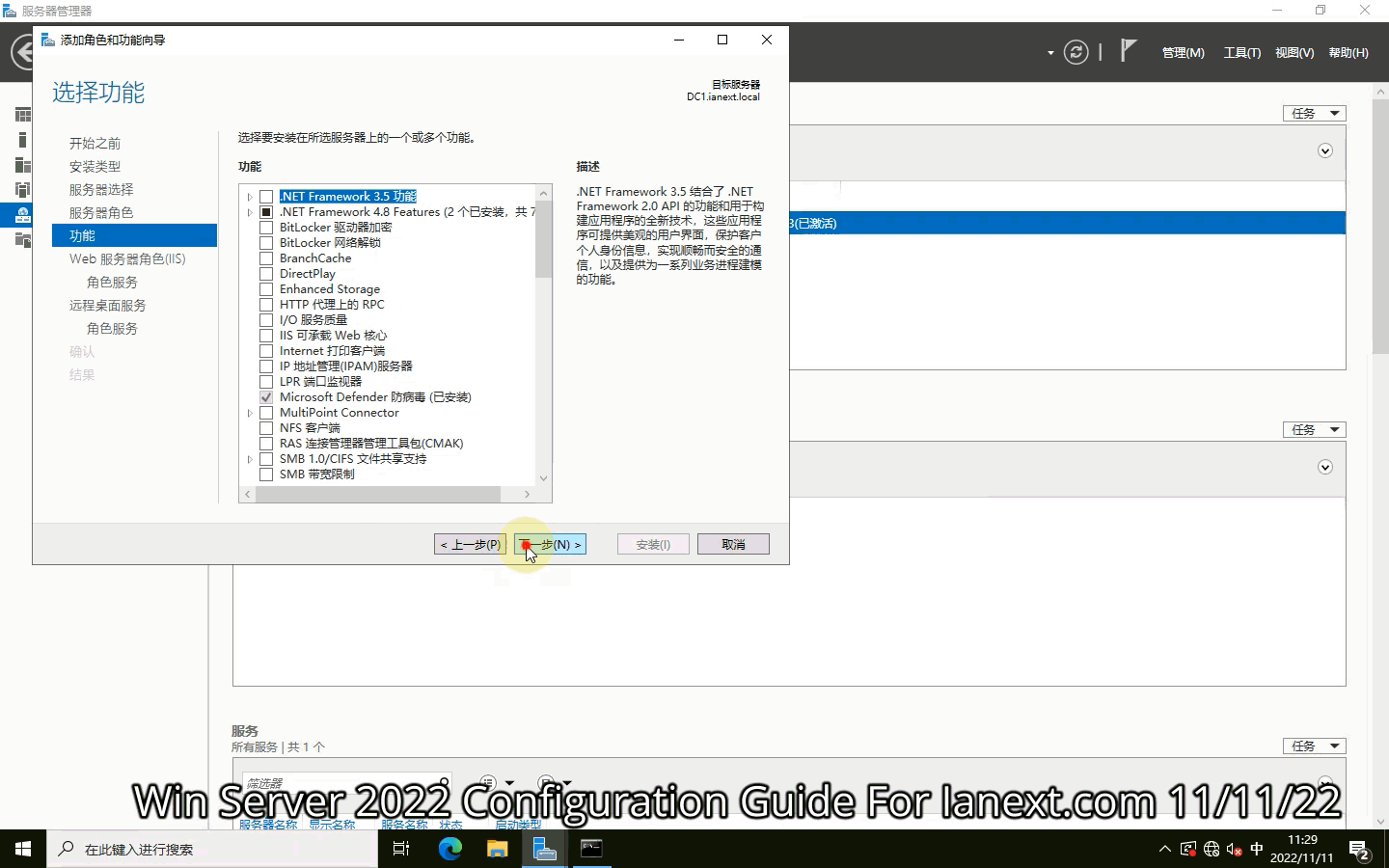Tick the LPR 端口监视器 checkbox

click(x=266, y=382)
